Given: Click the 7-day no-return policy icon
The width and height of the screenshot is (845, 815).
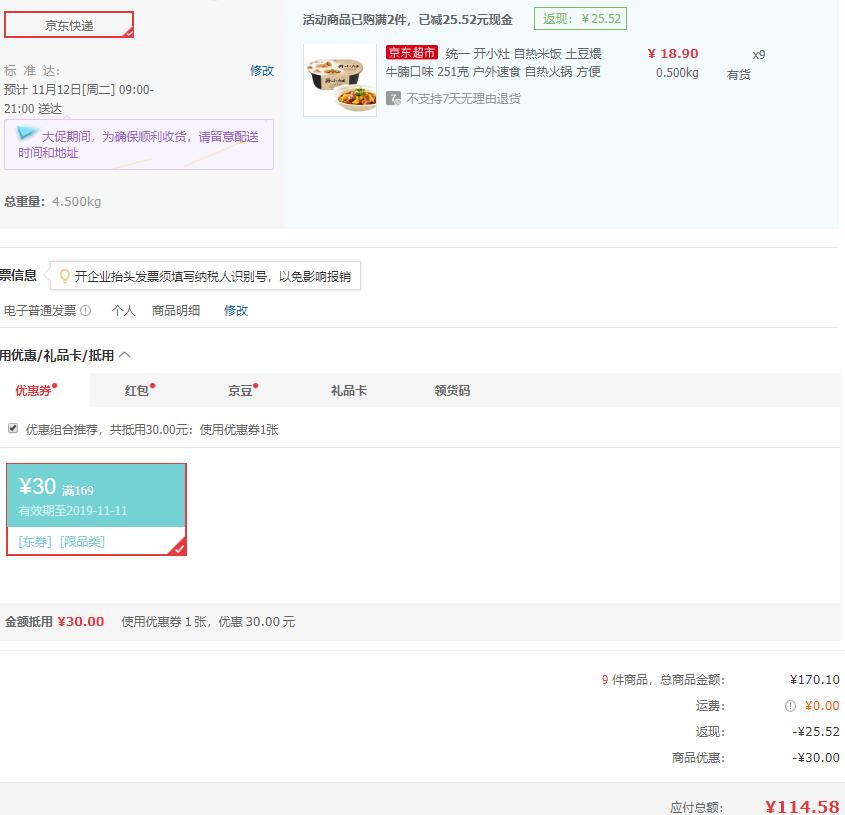Looking at the screenshot, I should pos(393,98).
